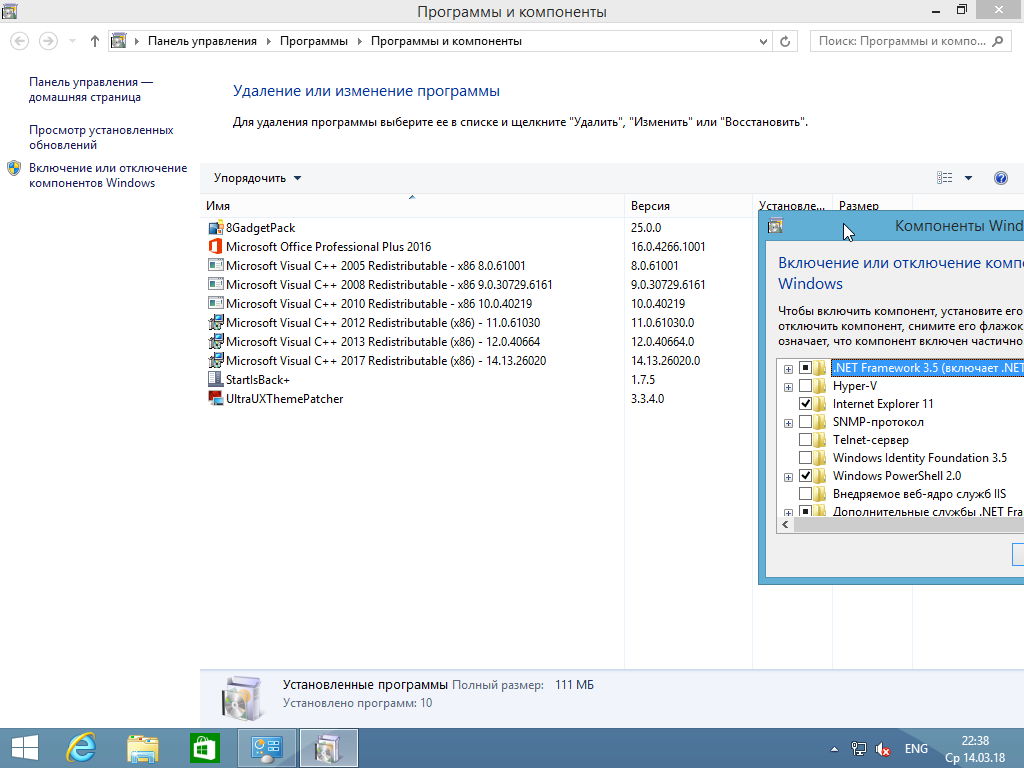Click the back navigation arrow
1024x768 pixels.
click(x=20, y=41)
